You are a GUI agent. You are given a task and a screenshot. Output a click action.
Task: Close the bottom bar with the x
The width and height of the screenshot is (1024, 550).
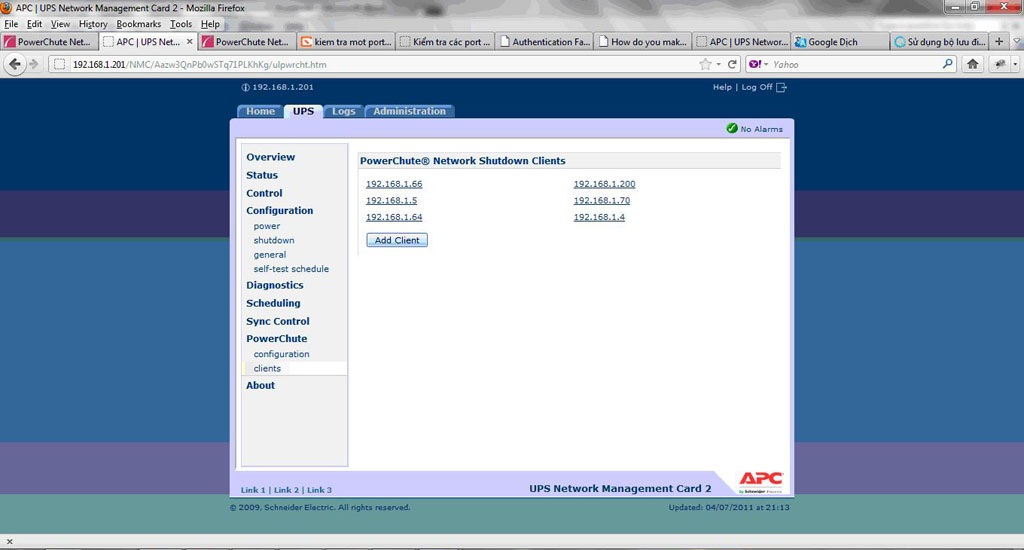point(9,542)
